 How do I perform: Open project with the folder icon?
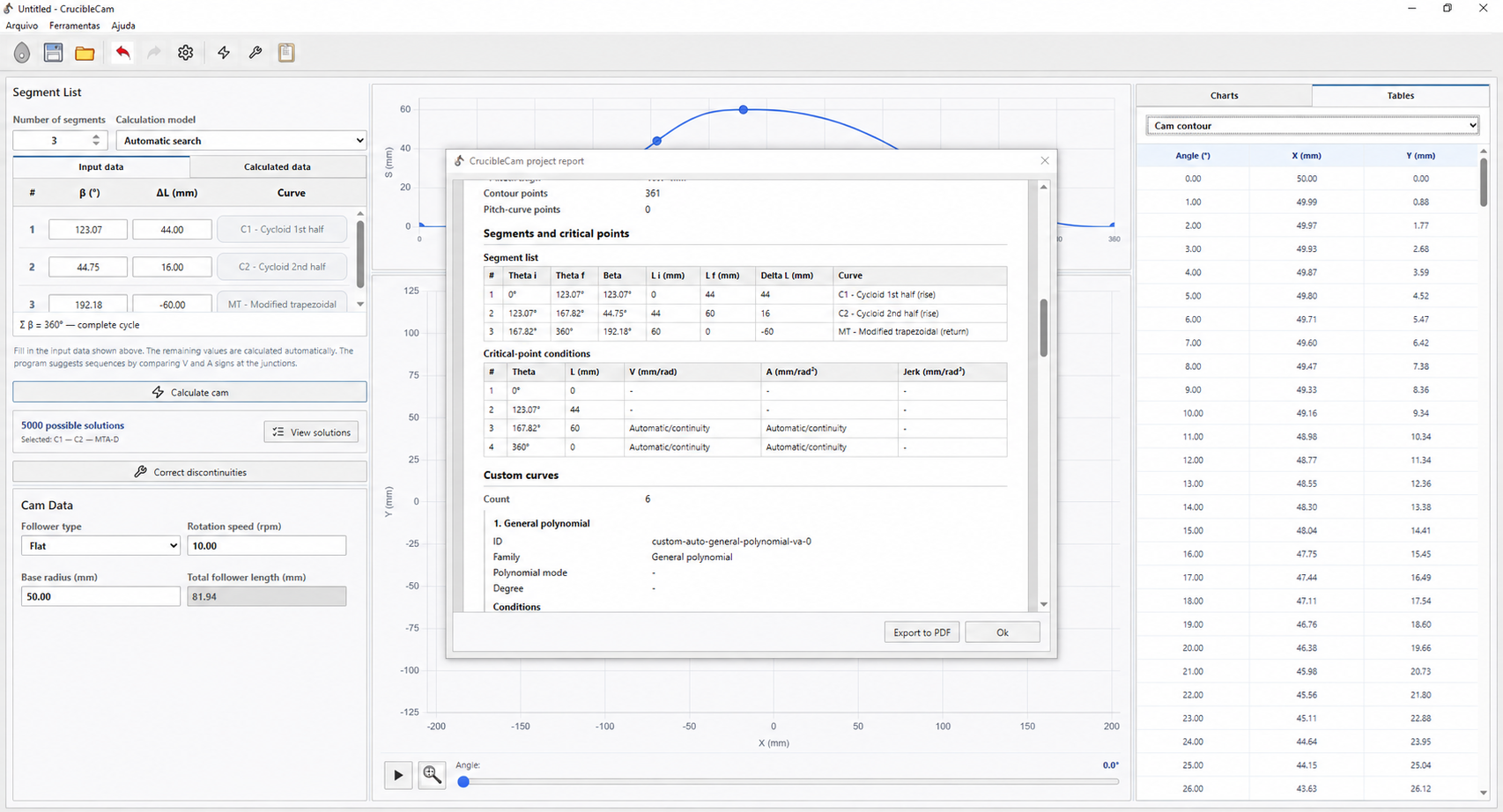point(85,53)
